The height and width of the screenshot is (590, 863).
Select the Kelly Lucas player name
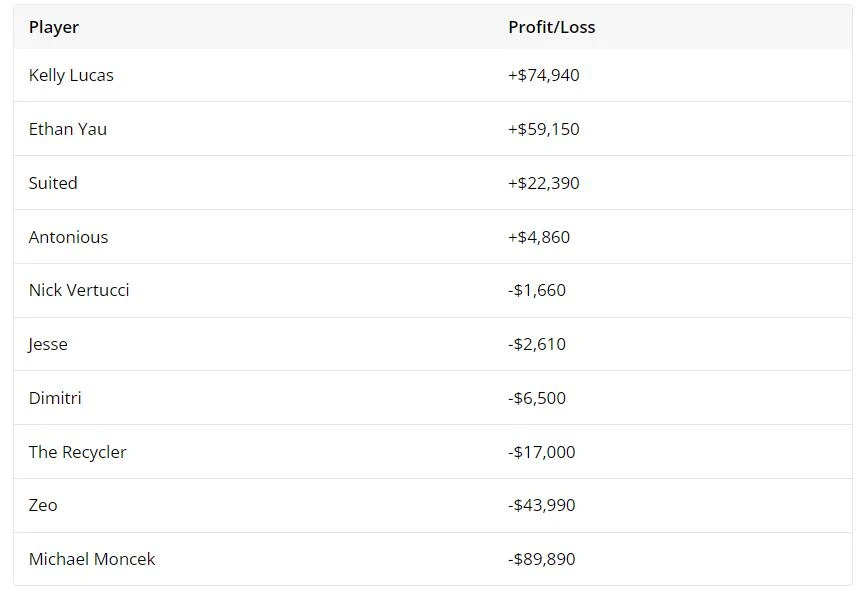tap(71, 75)
